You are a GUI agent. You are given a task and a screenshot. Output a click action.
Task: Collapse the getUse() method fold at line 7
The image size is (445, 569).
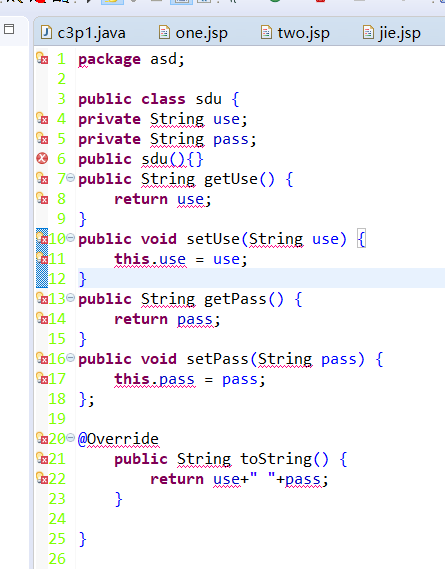pyautogui.click(x=70, y=178)
